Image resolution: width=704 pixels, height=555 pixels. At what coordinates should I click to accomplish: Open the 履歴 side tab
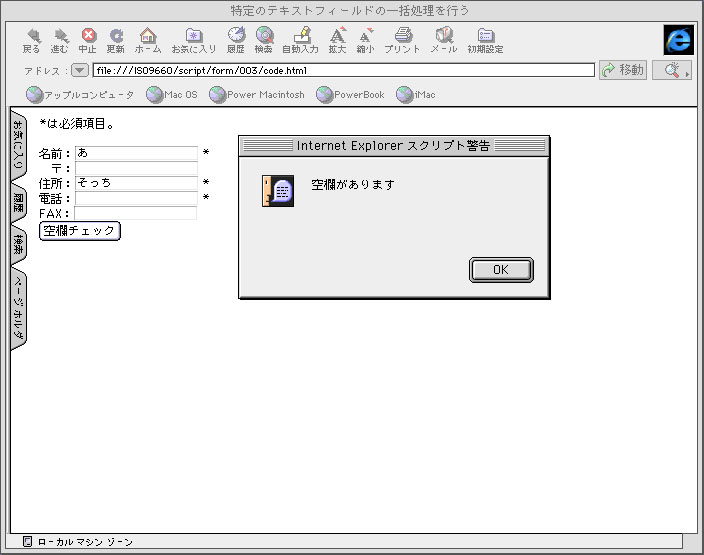point(18,202)
